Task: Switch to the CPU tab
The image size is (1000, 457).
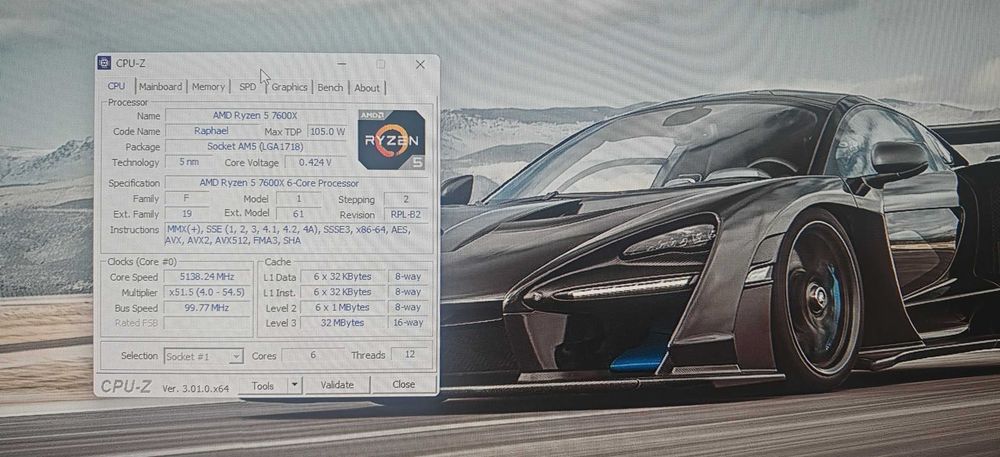Action: click(x=117, y=86)
